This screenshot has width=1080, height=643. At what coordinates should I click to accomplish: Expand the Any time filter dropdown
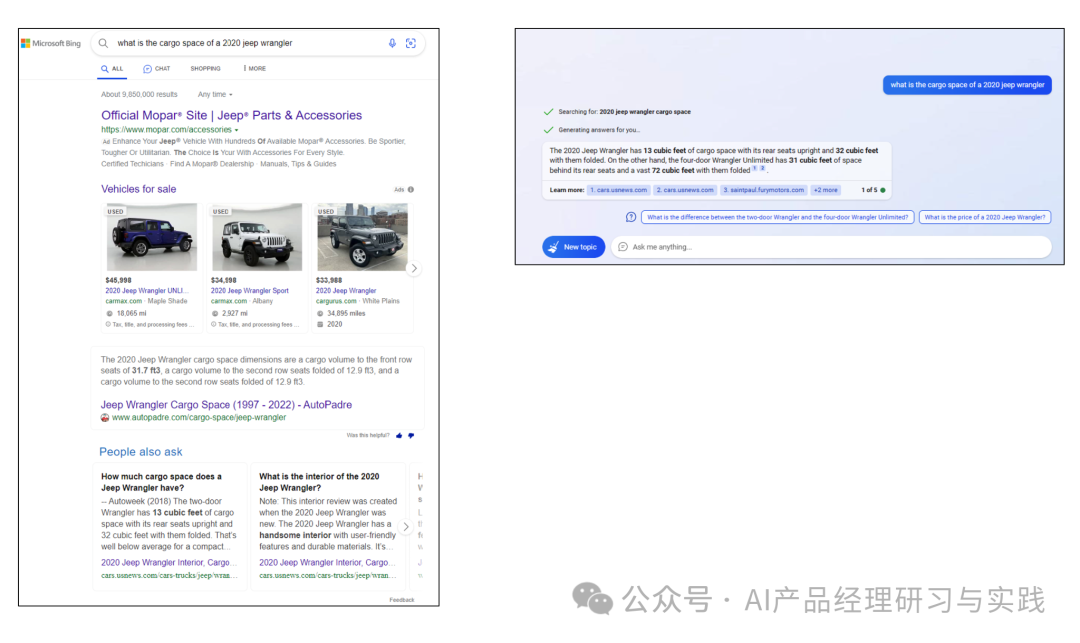(215, 94)
